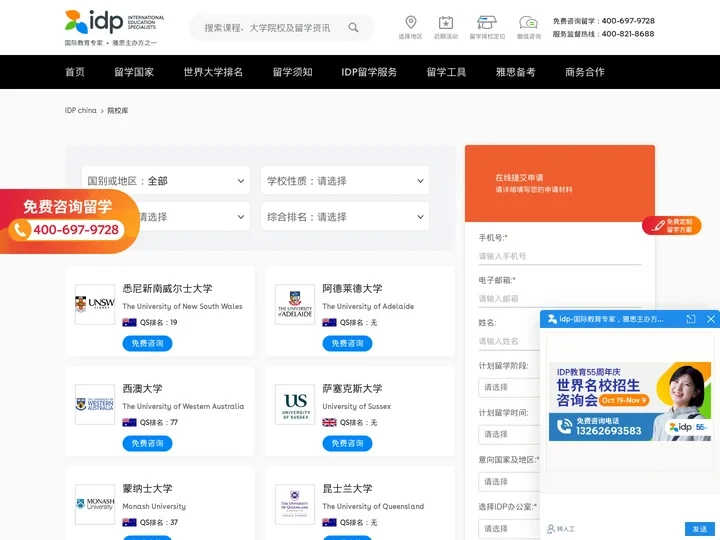Click the University of Queensland logo
Viewport: 720px width, 540px height.
(x=295, y=504)
